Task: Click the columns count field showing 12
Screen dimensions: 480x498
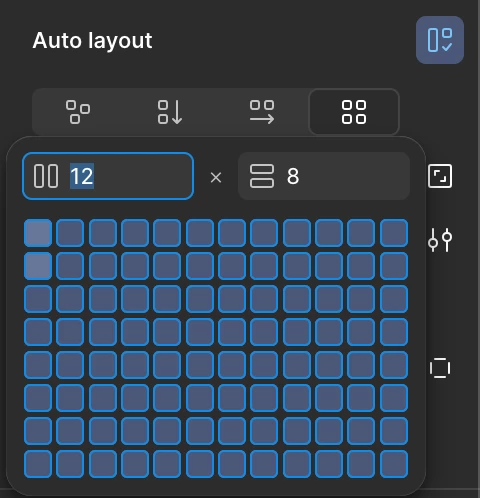Action: (x=108, y=176)
